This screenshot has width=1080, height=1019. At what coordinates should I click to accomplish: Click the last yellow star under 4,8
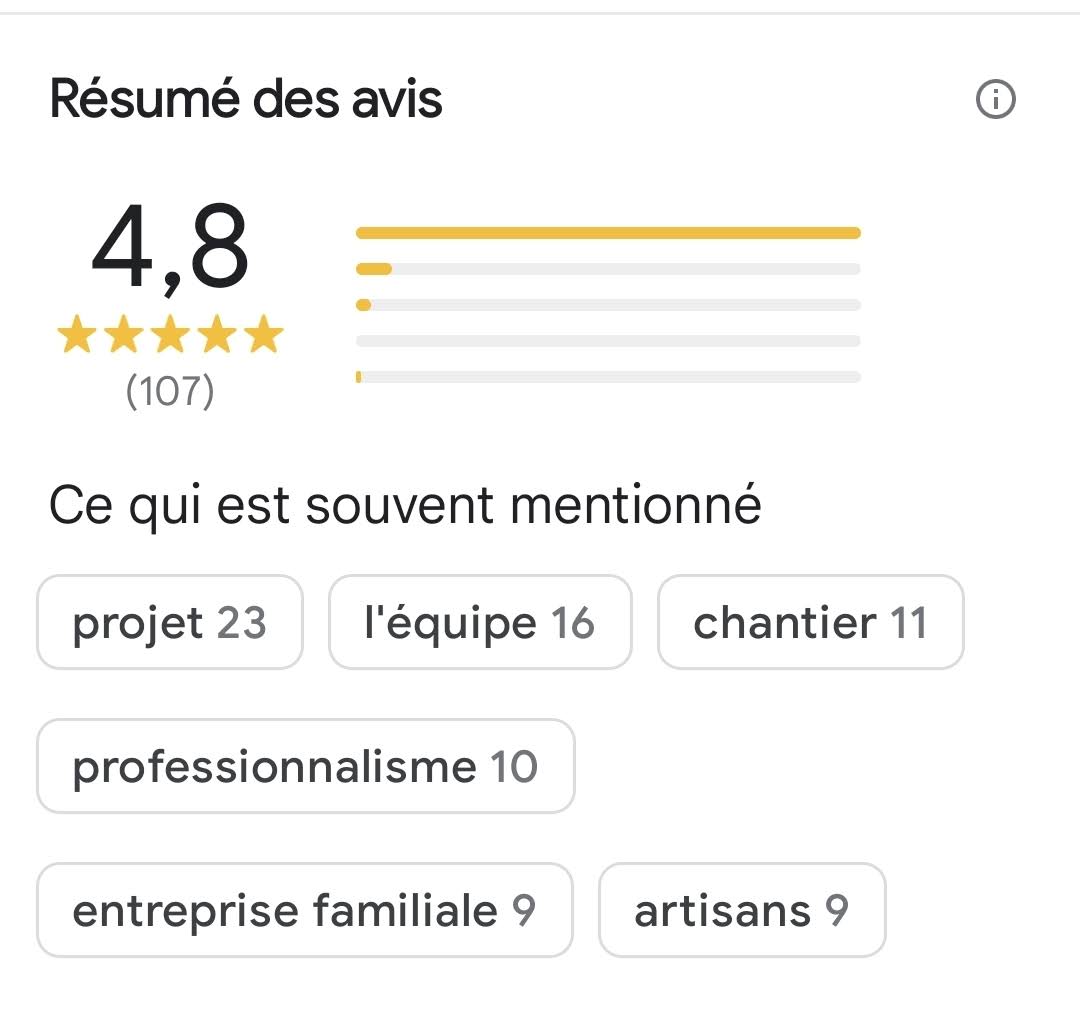[x=264, y=336]
